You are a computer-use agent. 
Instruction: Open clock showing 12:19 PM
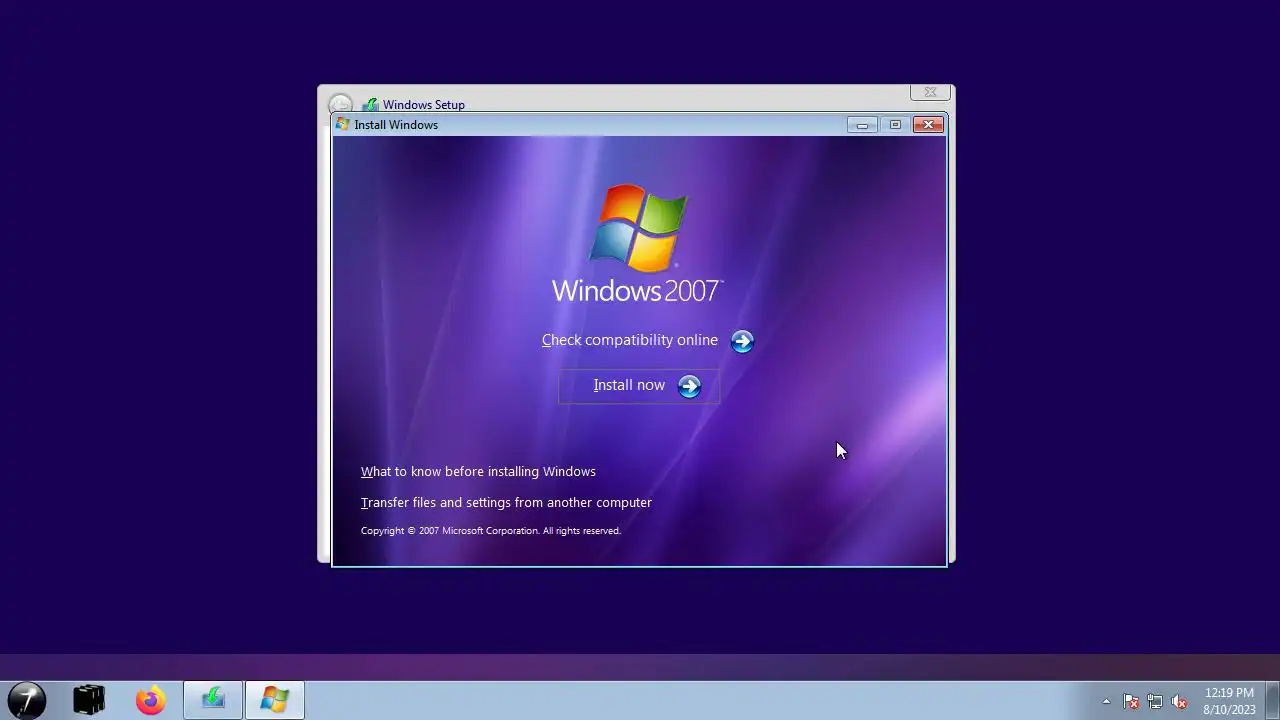(x=1229, y=701)
